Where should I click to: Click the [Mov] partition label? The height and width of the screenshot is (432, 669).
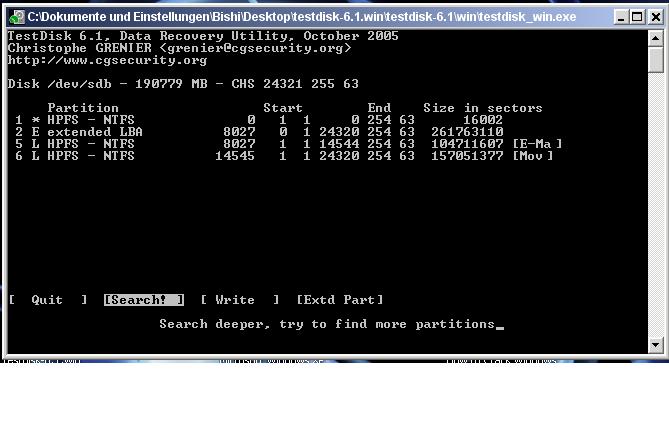(533, 156)
